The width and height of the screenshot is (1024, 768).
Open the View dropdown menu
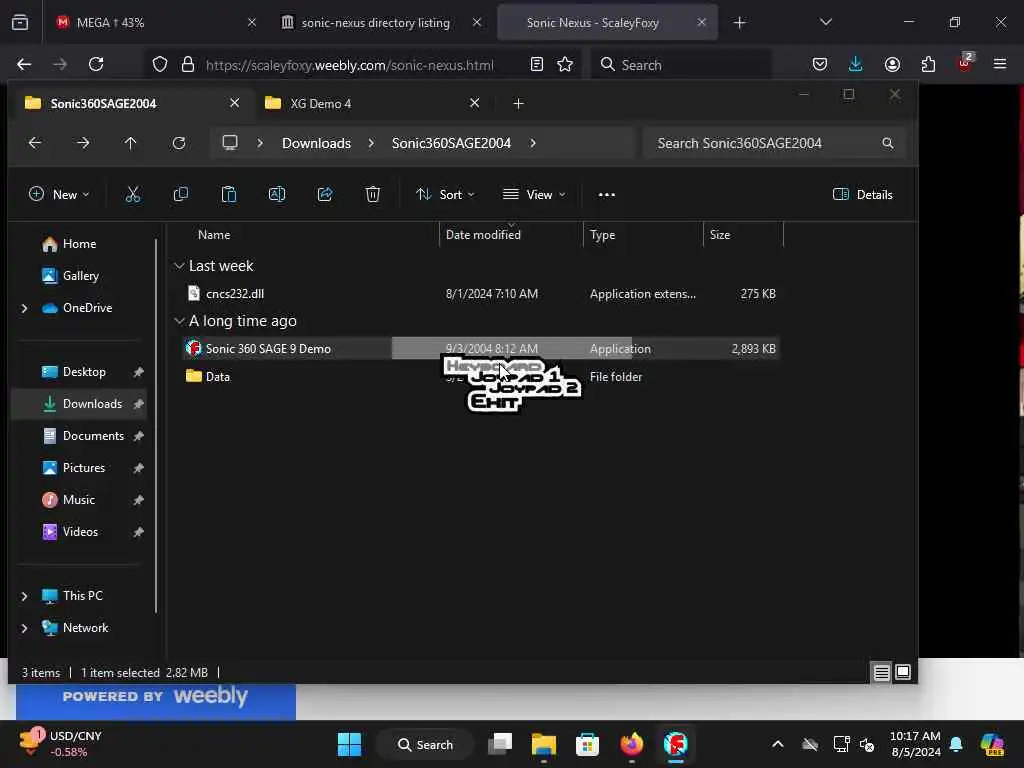pyautogui.click(x=534, y=195)
